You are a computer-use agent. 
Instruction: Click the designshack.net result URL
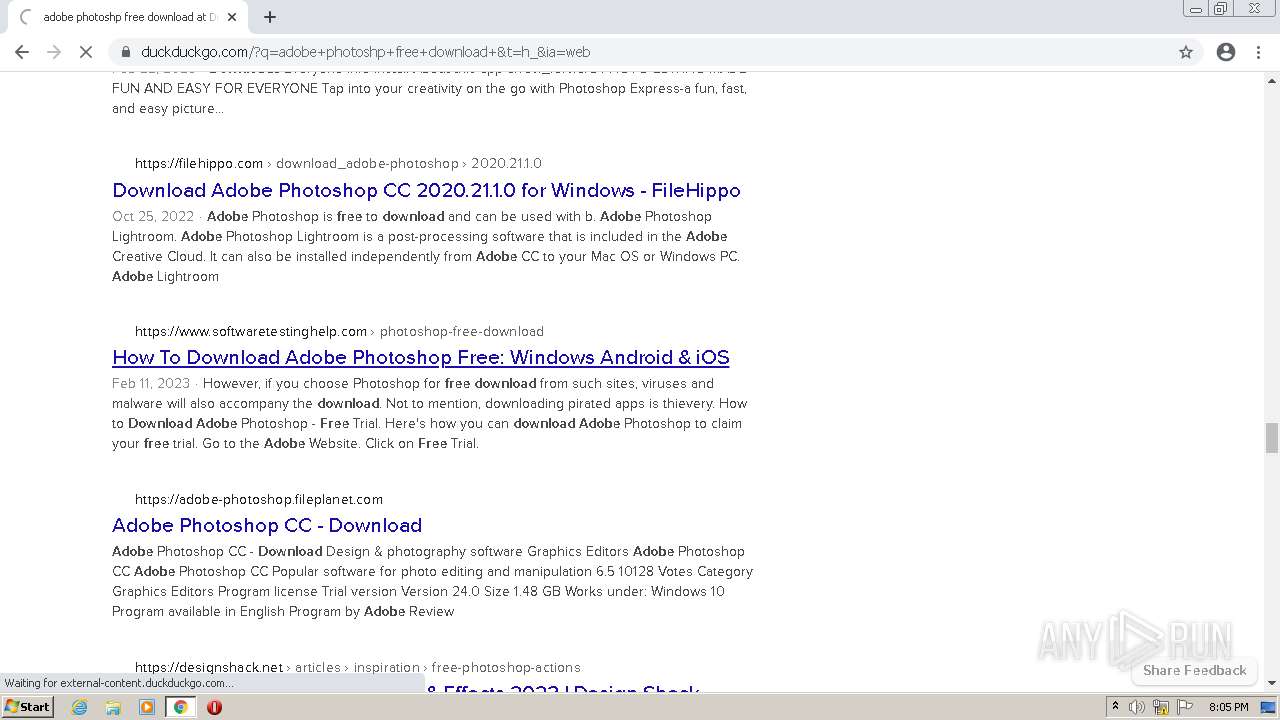[209, 667]
